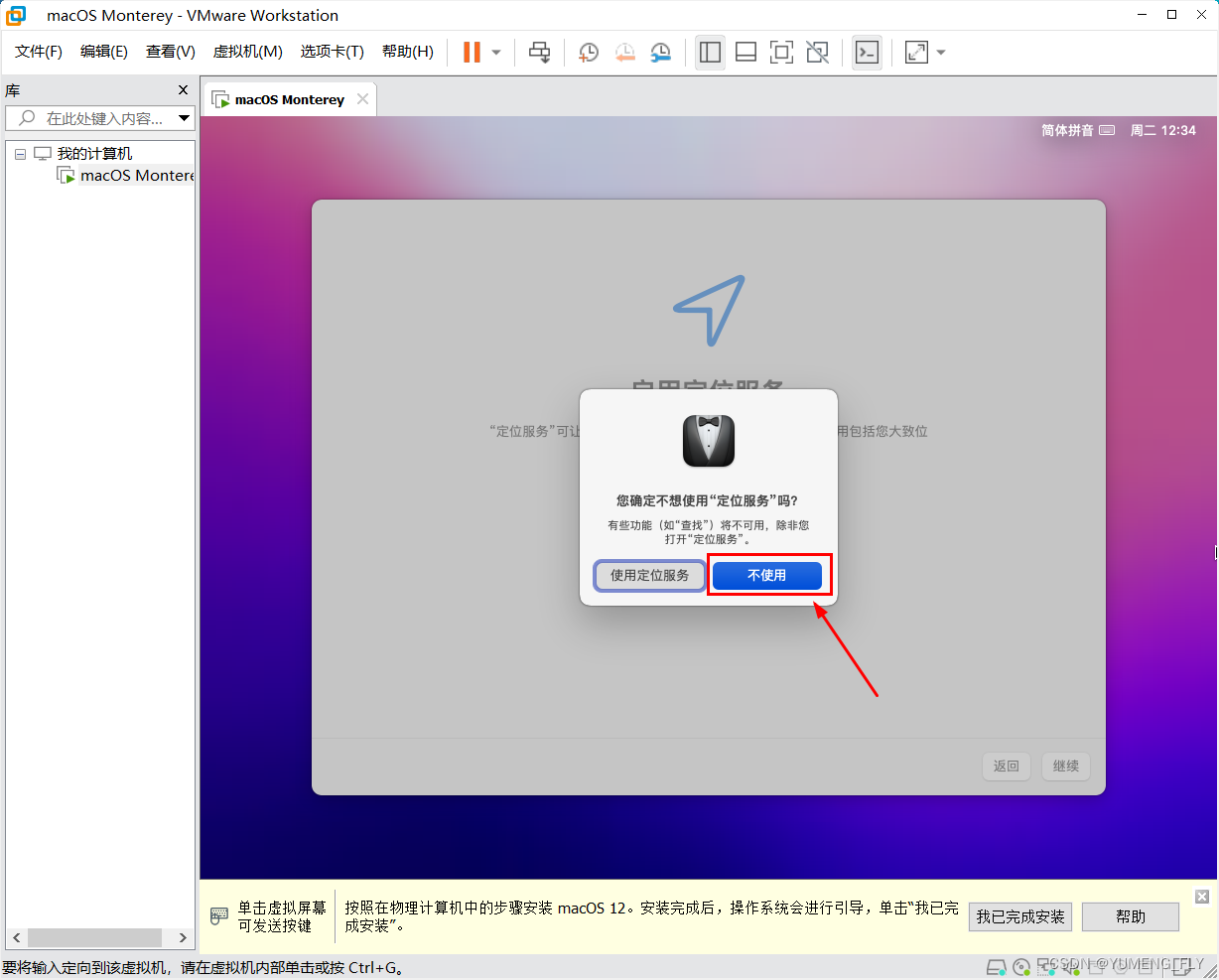Click the dialog heading 您确定不想使用“定位服务”吗?
This screenshot has width=1219, height=980.
click(x=707, y=500)
